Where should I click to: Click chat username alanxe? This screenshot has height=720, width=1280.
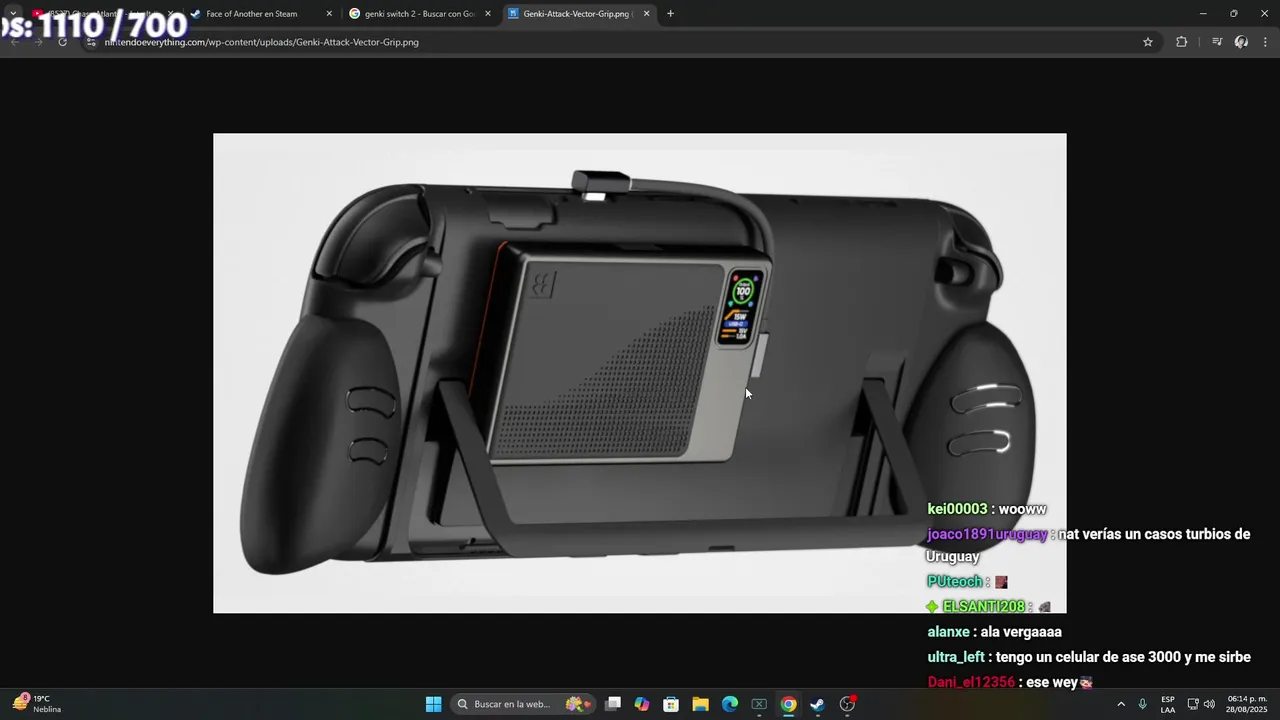point(948,632)
